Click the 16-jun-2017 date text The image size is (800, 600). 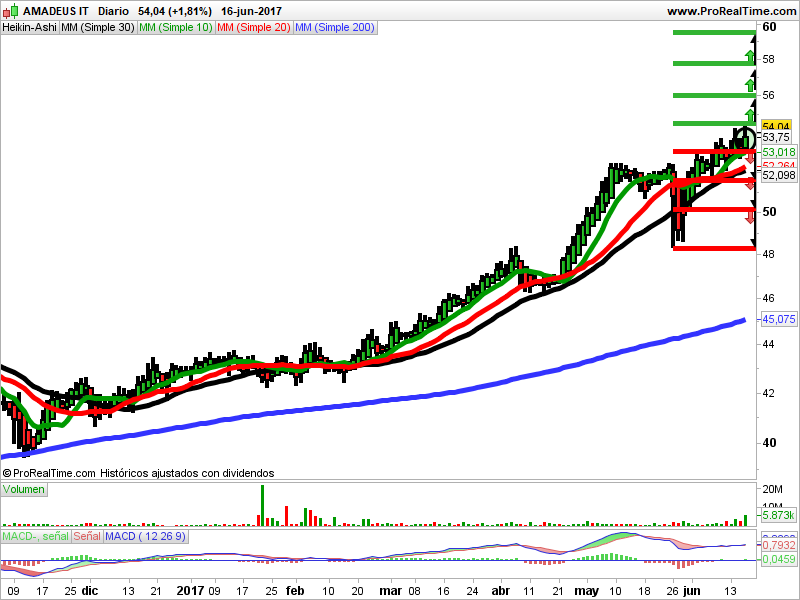(251, 11)
